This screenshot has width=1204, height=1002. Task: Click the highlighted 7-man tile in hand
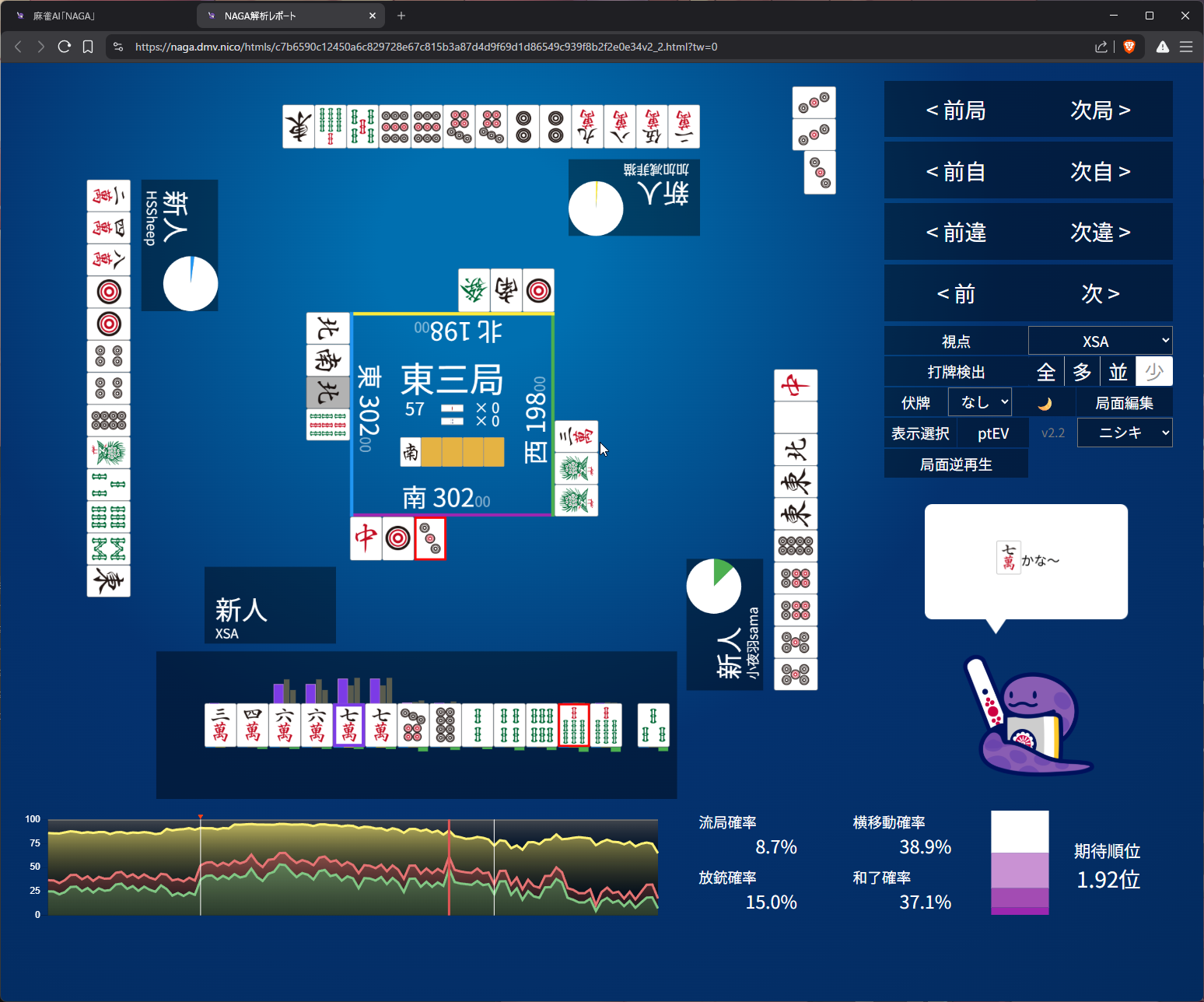(x=348, y=725)
